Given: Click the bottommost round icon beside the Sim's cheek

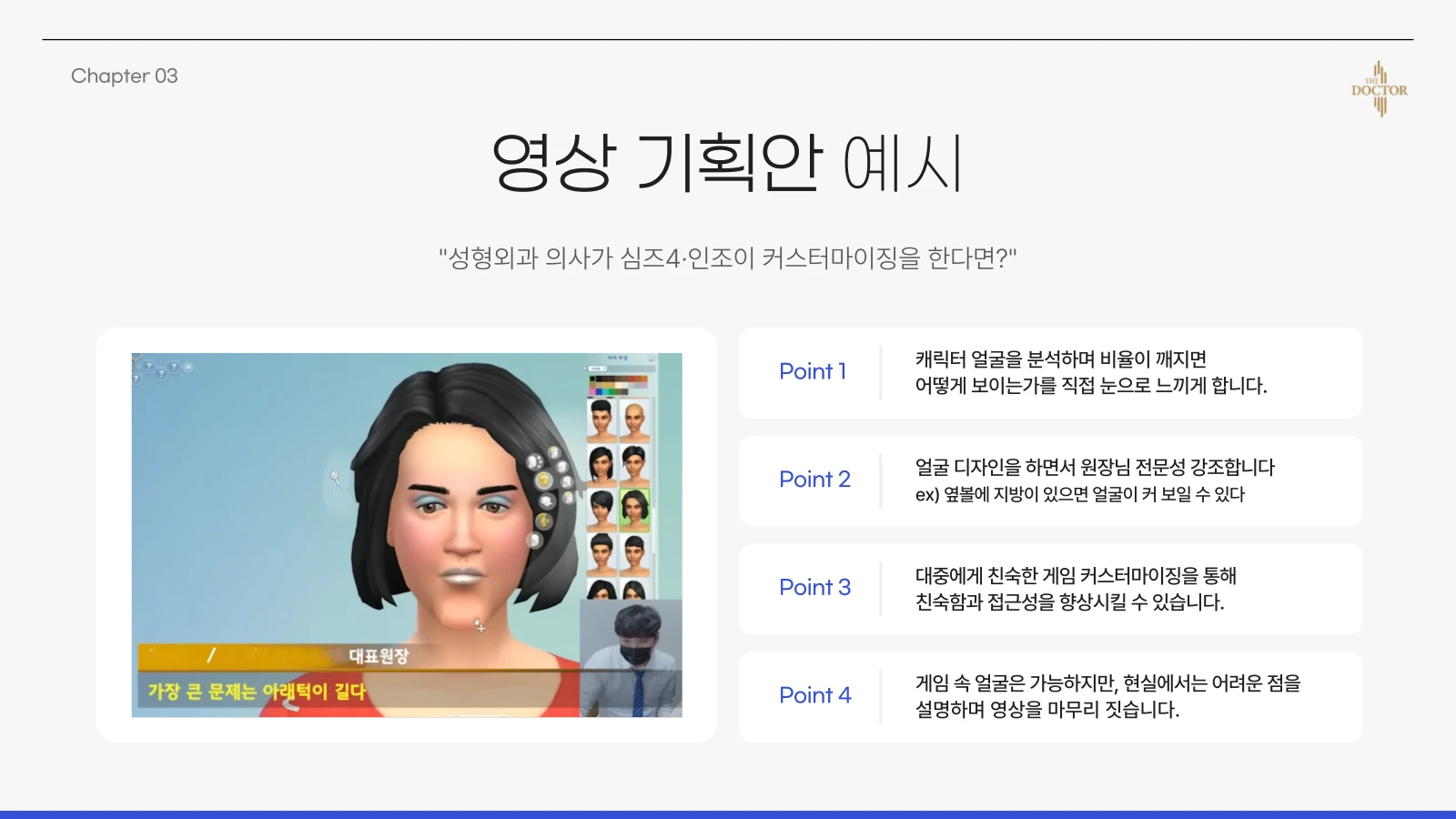Looking at the screenshot, I should pos(535,541).
